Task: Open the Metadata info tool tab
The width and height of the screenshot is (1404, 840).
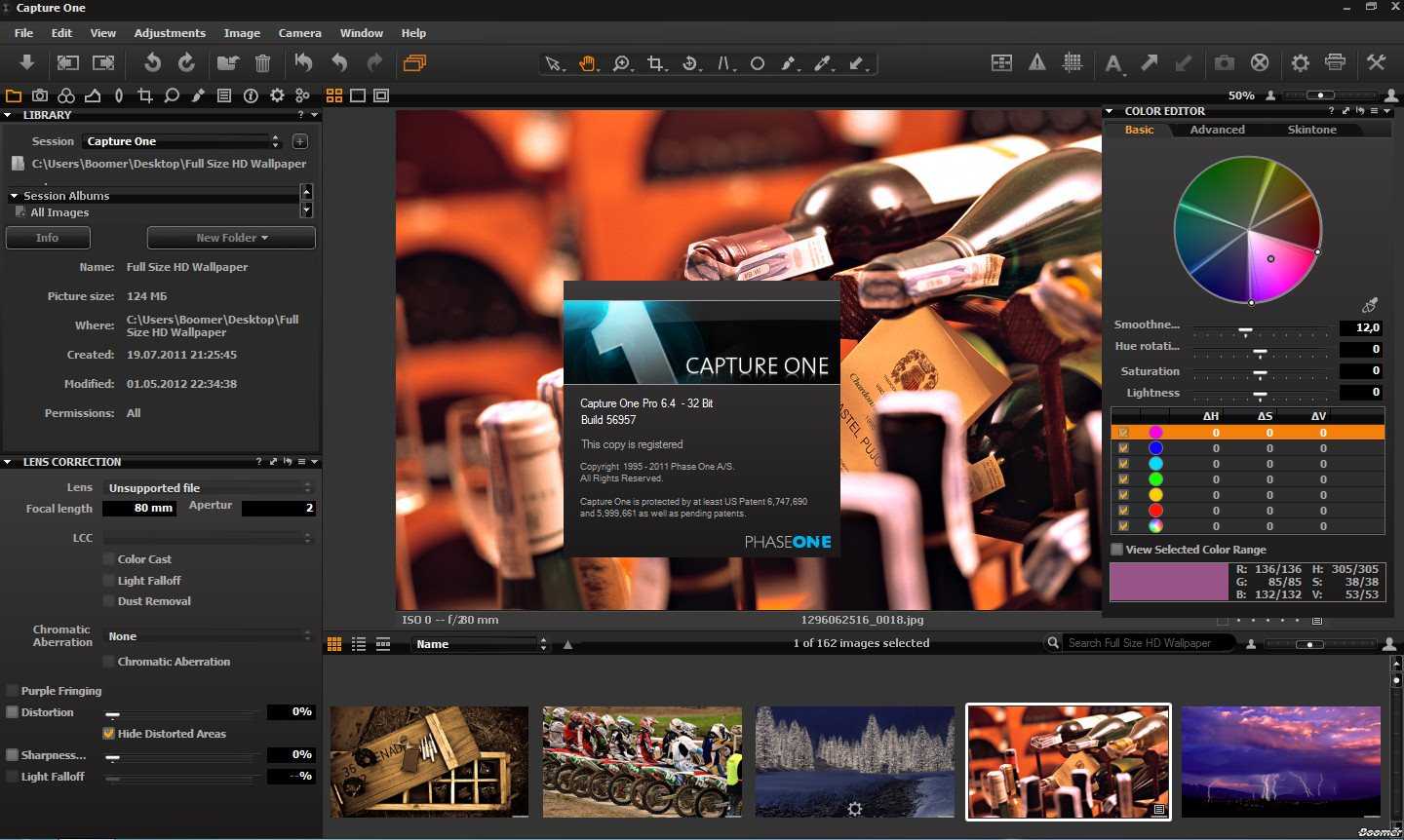Action: (x=251, y=95)
